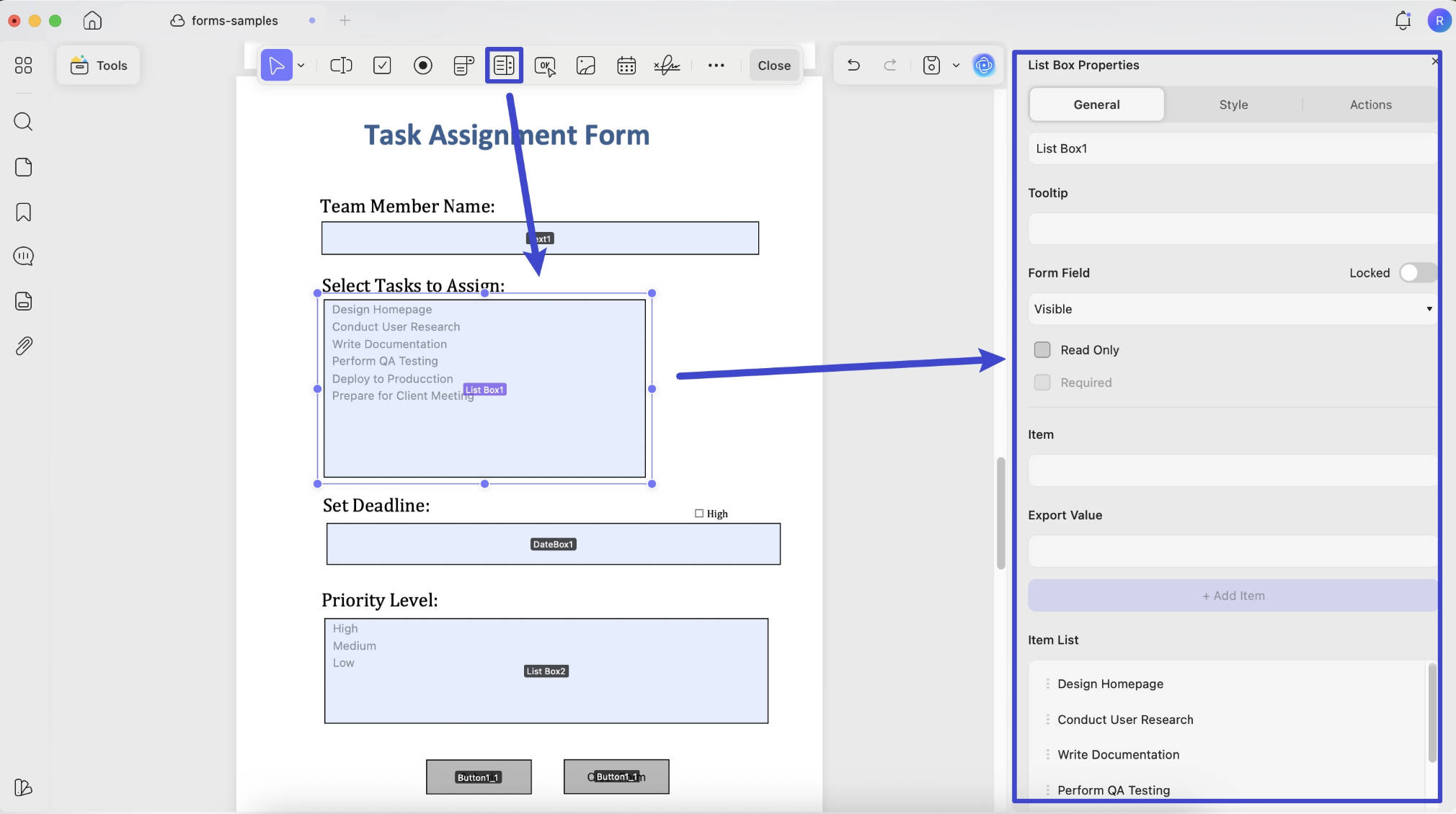
Task: Click the save document icon
Action: [931, 66]
